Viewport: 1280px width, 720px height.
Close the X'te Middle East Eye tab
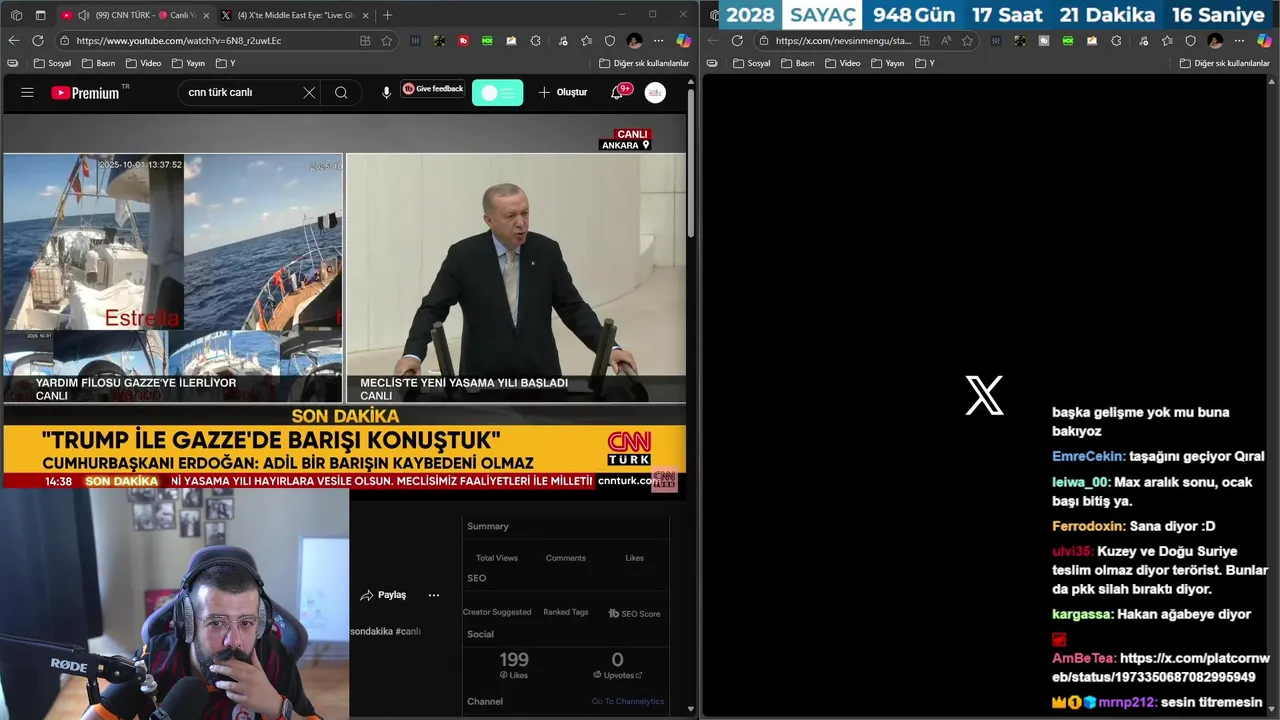(x=365, y=15)
